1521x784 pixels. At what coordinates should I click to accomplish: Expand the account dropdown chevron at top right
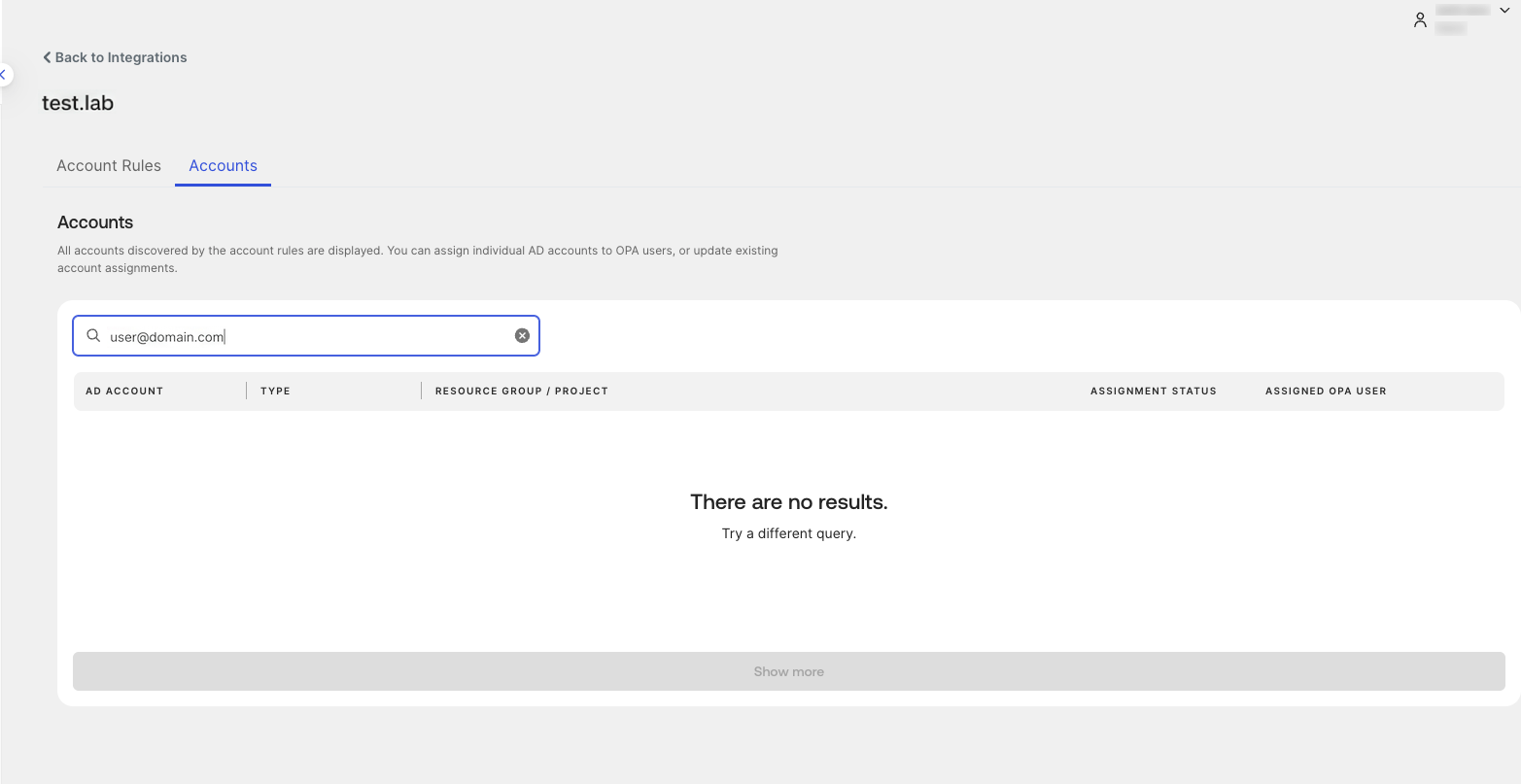[1504, 10]
